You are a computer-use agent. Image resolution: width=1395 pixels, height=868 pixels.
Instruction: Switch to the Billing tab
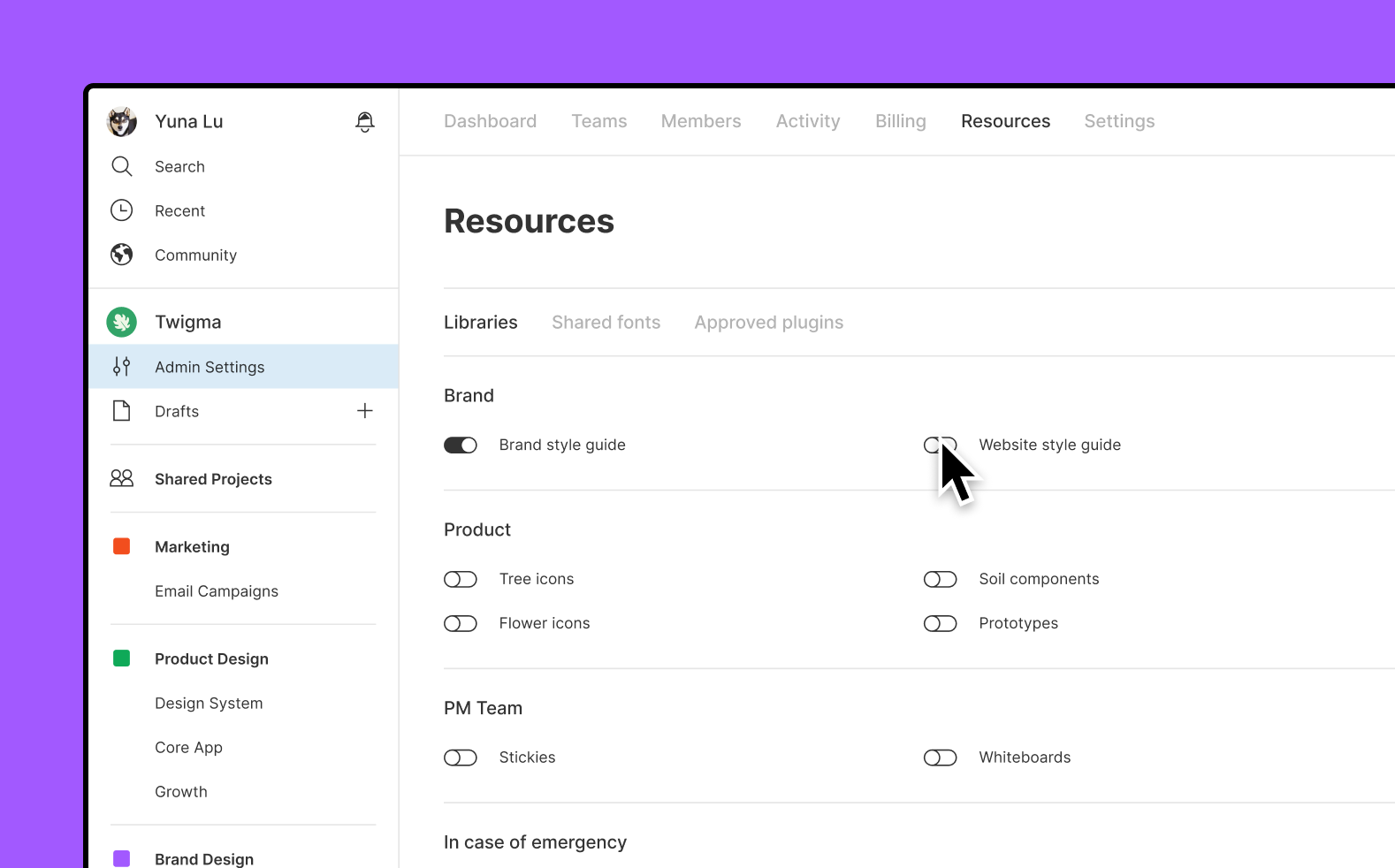pyautogui.click(x=901, y=121)
